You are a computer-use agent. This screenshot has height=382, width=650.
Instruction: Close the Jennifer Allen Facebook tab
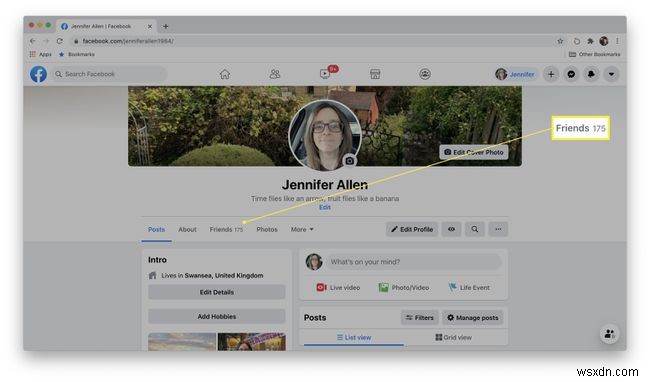(150, 26)
